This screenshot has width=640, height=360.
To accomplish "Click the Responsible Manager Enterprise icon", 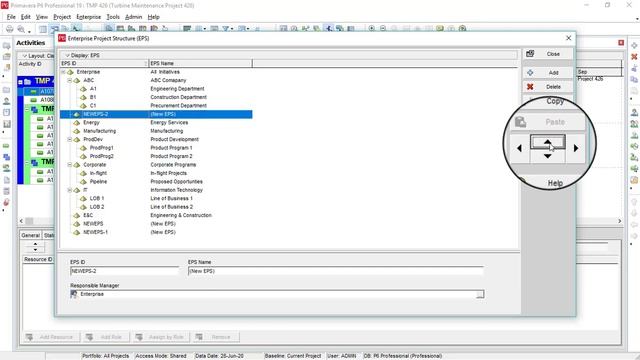I will pyautogui.click(x=74, y=294).
